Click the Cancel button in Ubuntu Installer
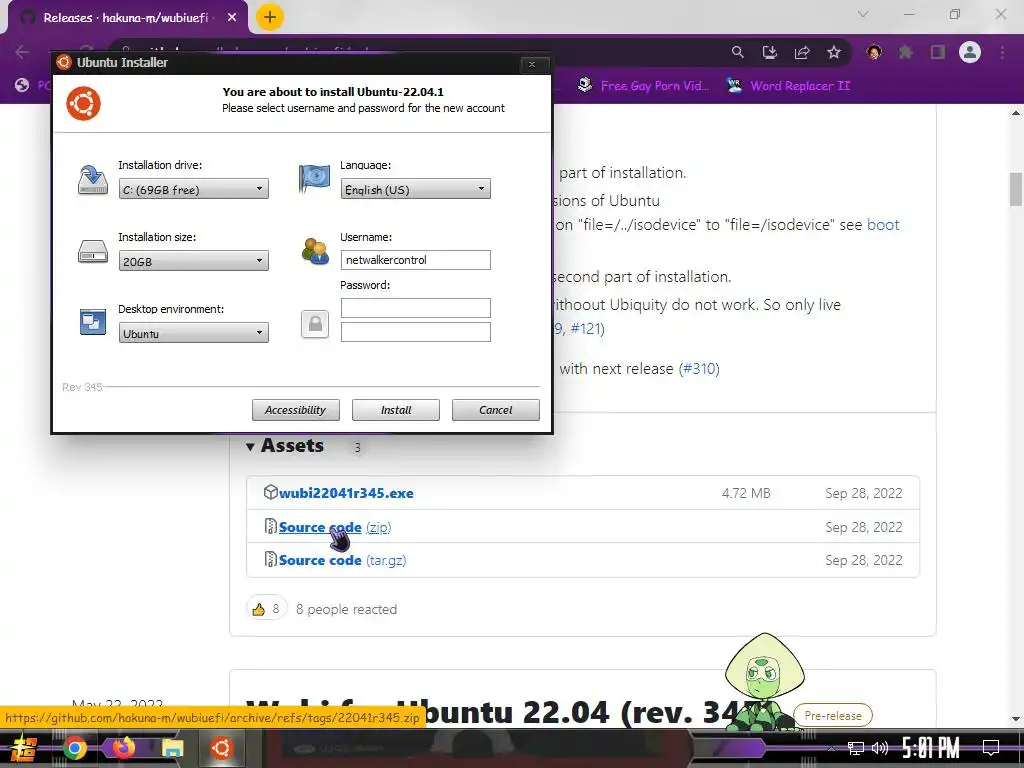 [x=496, y=410]
